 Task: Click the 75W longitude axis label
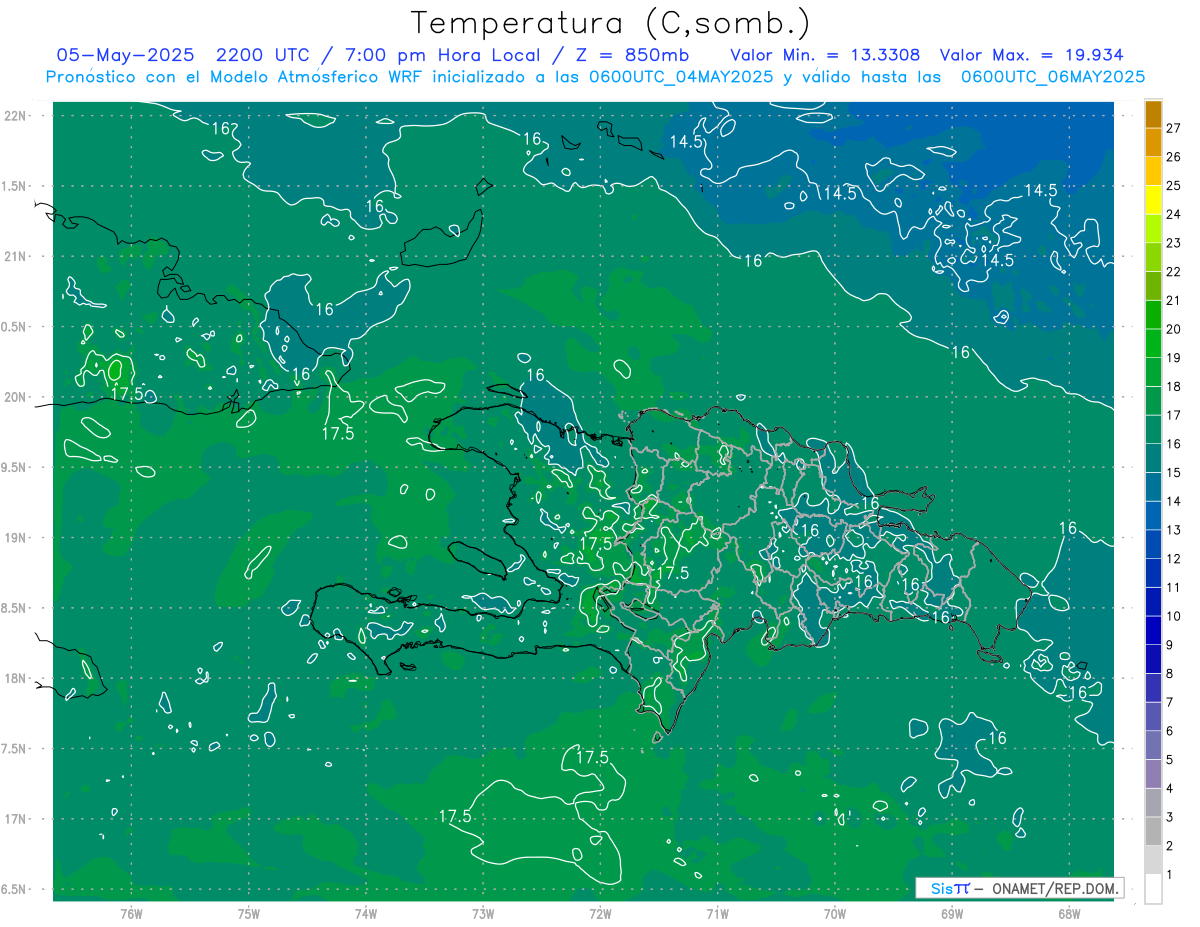coord(248,913)
